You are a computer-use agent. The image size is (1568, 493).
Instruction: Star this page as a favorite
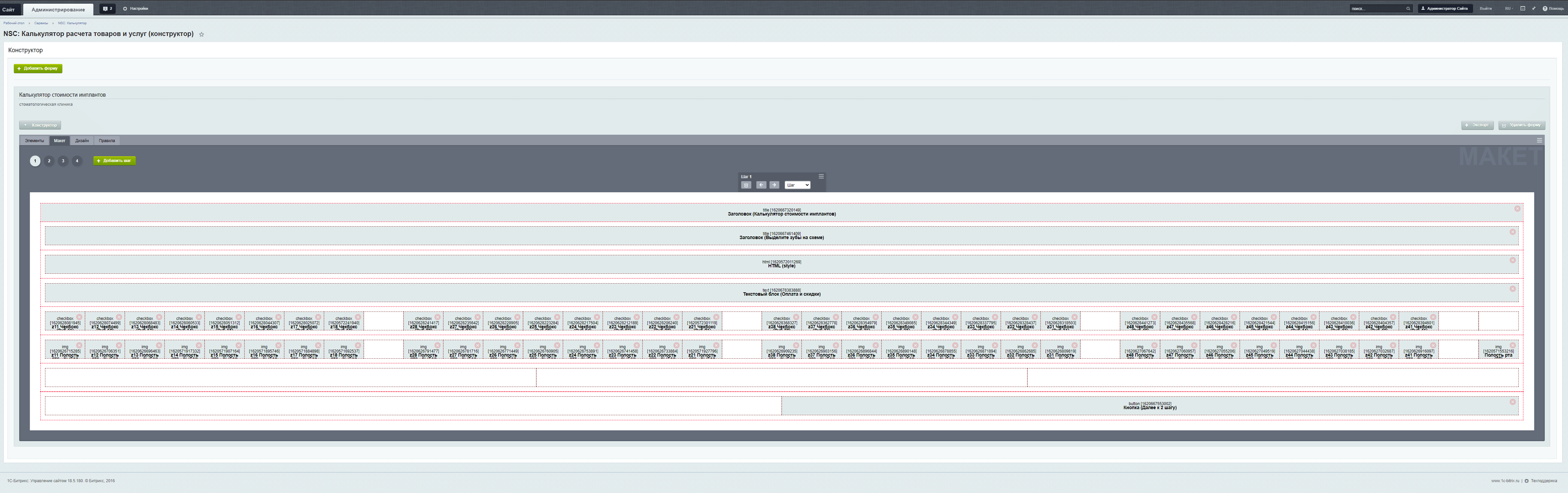tap(202, 35)
